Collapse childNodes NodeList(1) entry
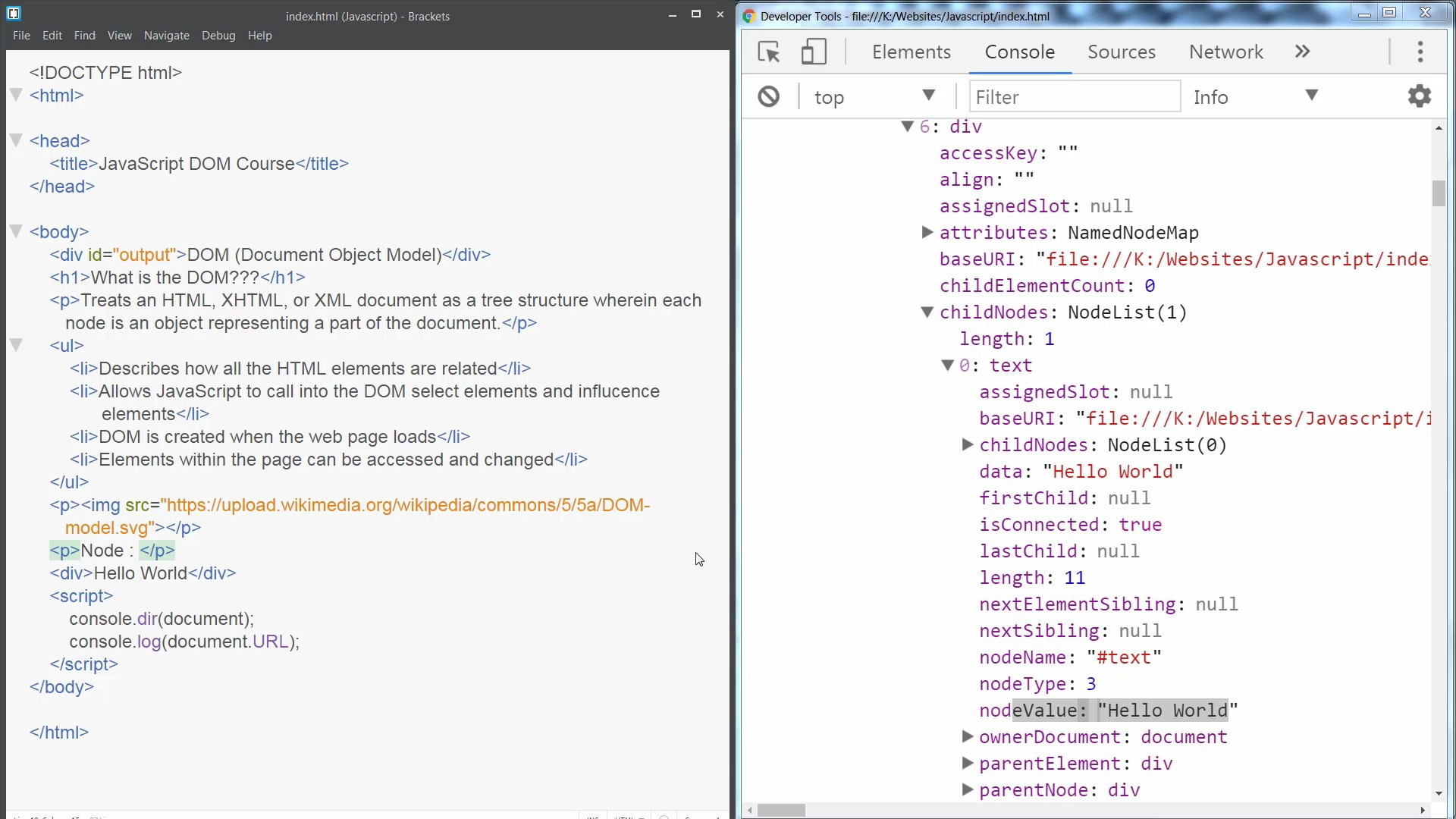The width and height of the screenshot is (1456, 819). pos(927,312)
